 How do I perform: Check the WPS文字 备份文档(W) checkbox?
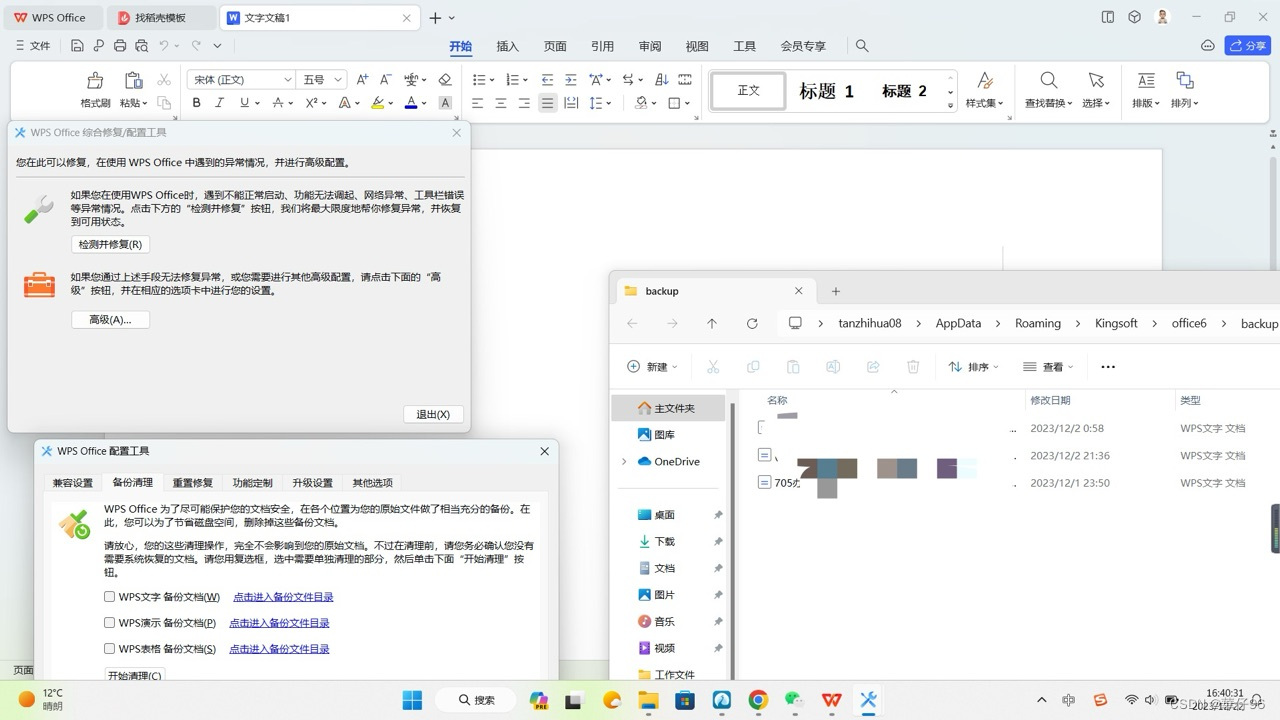click(110, 597)
